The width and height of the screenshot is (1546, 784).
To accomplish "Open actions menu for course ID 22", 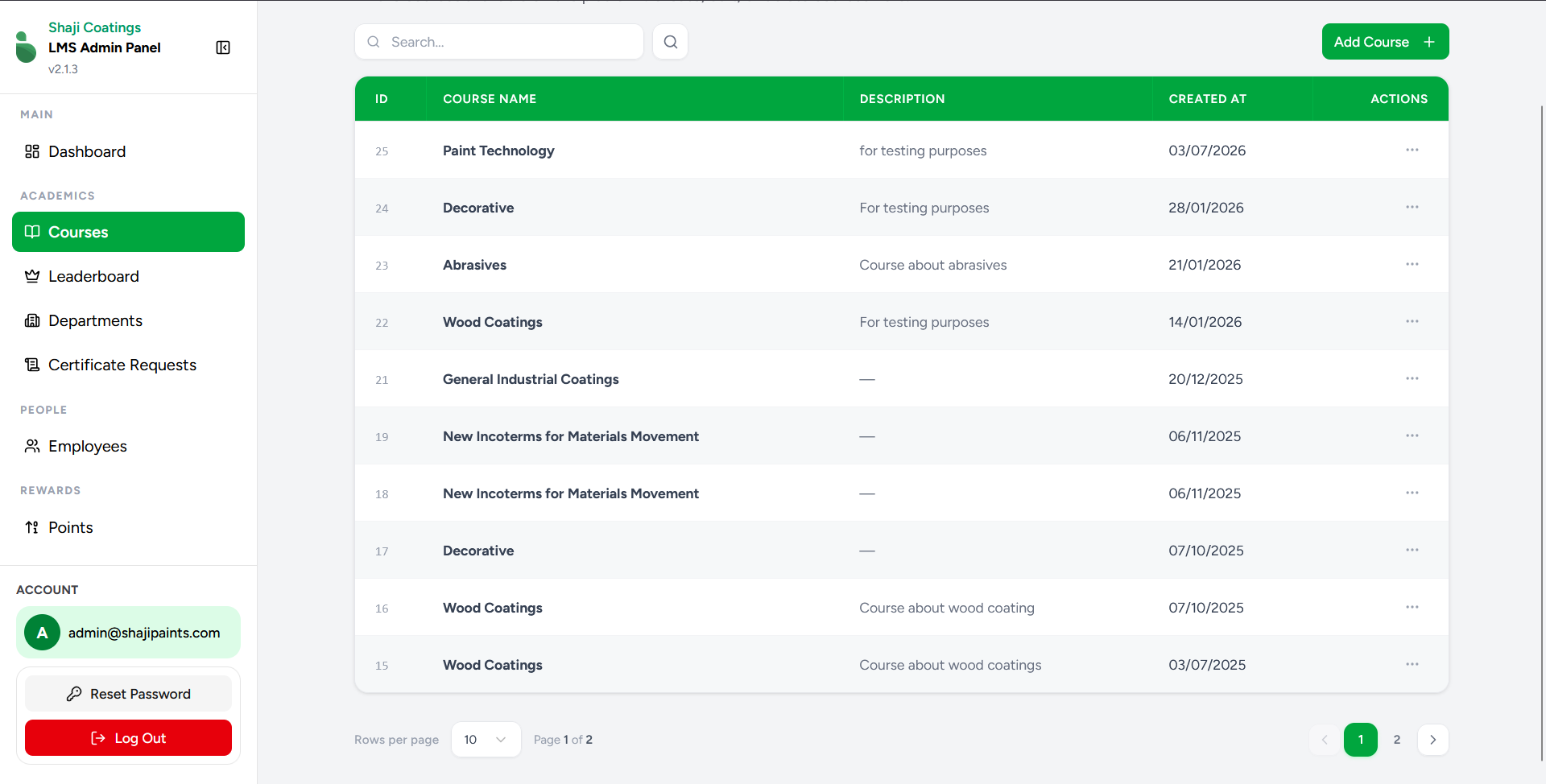I will tap(1412, 322).
